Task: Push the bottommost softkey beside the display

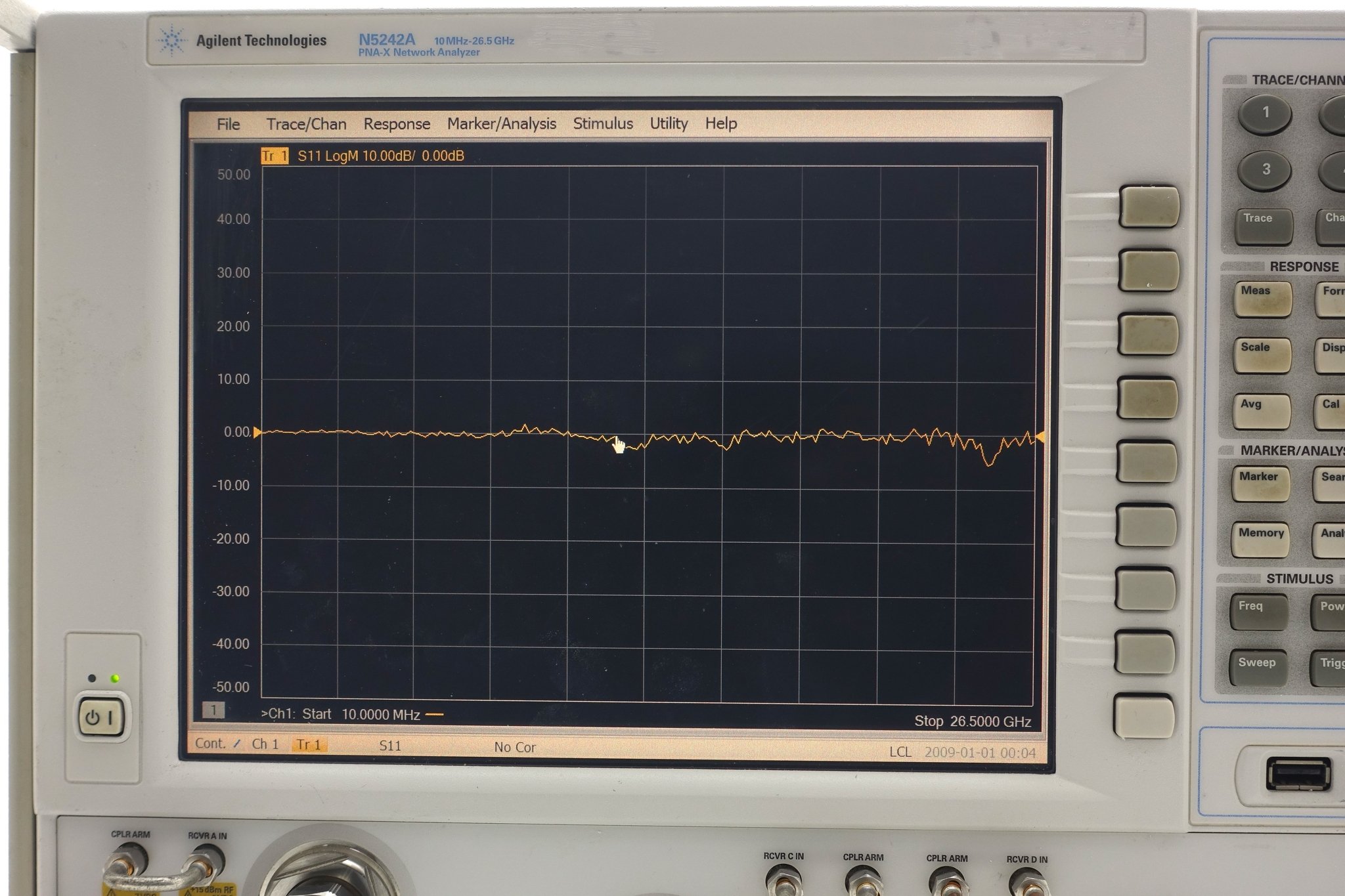Action: (1144, 715)
